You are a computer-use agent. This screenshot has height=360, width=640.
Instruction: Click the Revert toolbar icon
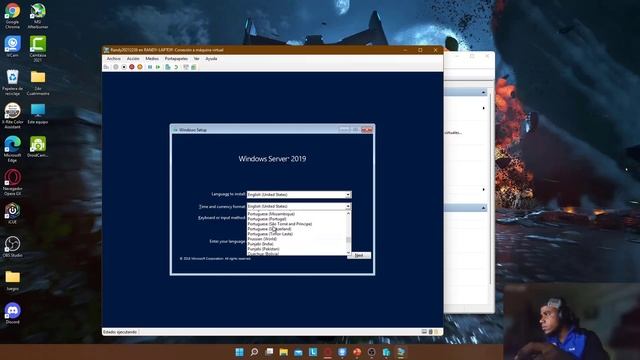click(176, 67)
